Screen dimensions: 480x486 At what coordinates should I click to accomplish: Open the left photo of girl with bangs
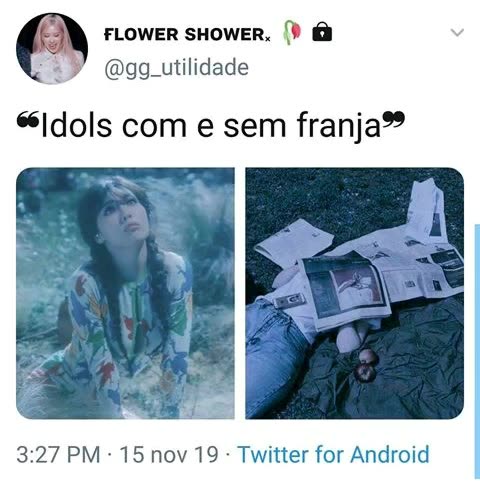pos(125,293)
